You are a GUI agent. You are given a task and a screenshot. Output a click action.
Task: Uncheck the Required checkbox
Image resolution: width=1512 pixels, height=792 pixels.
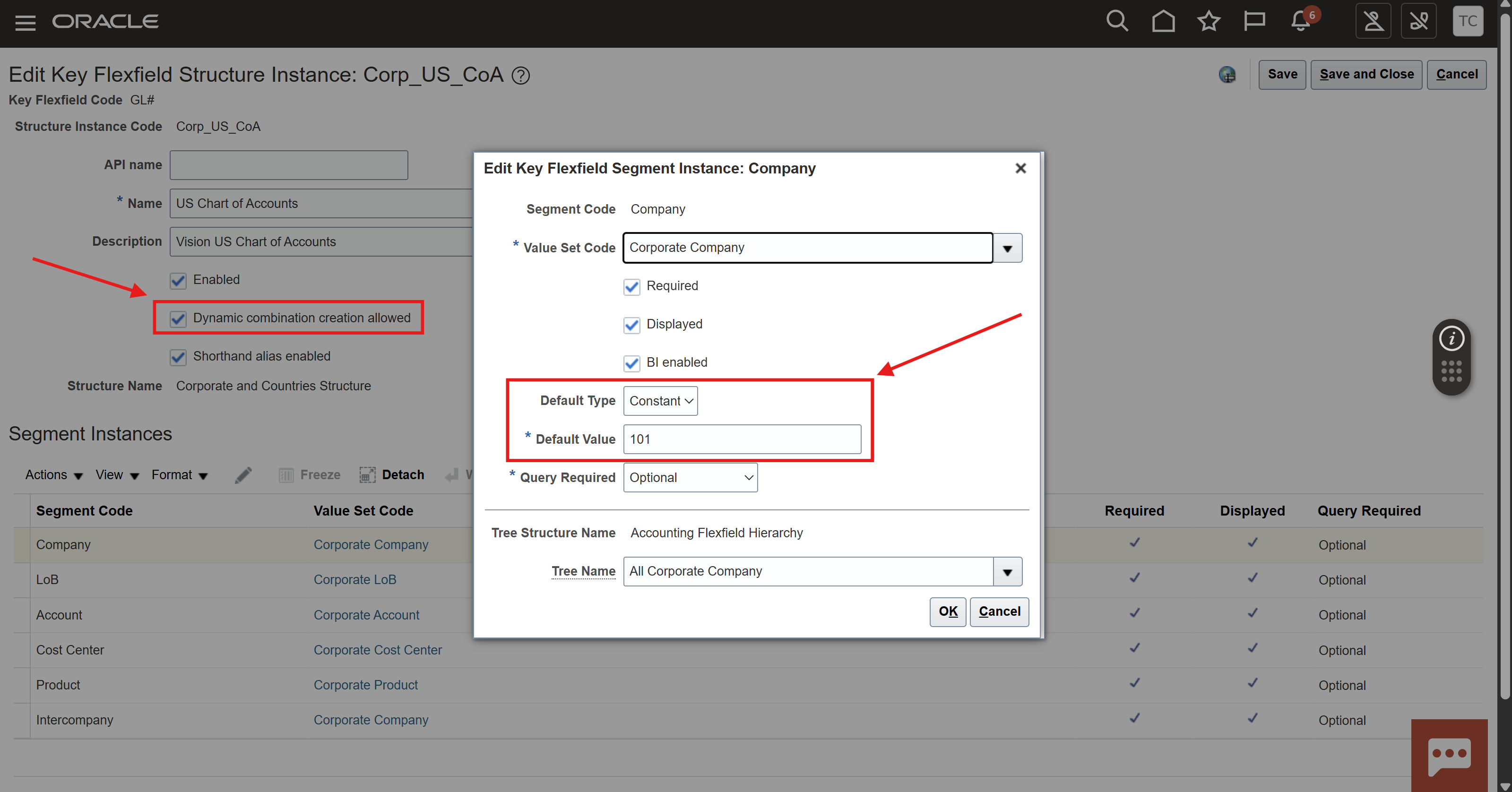click(631, 287)
